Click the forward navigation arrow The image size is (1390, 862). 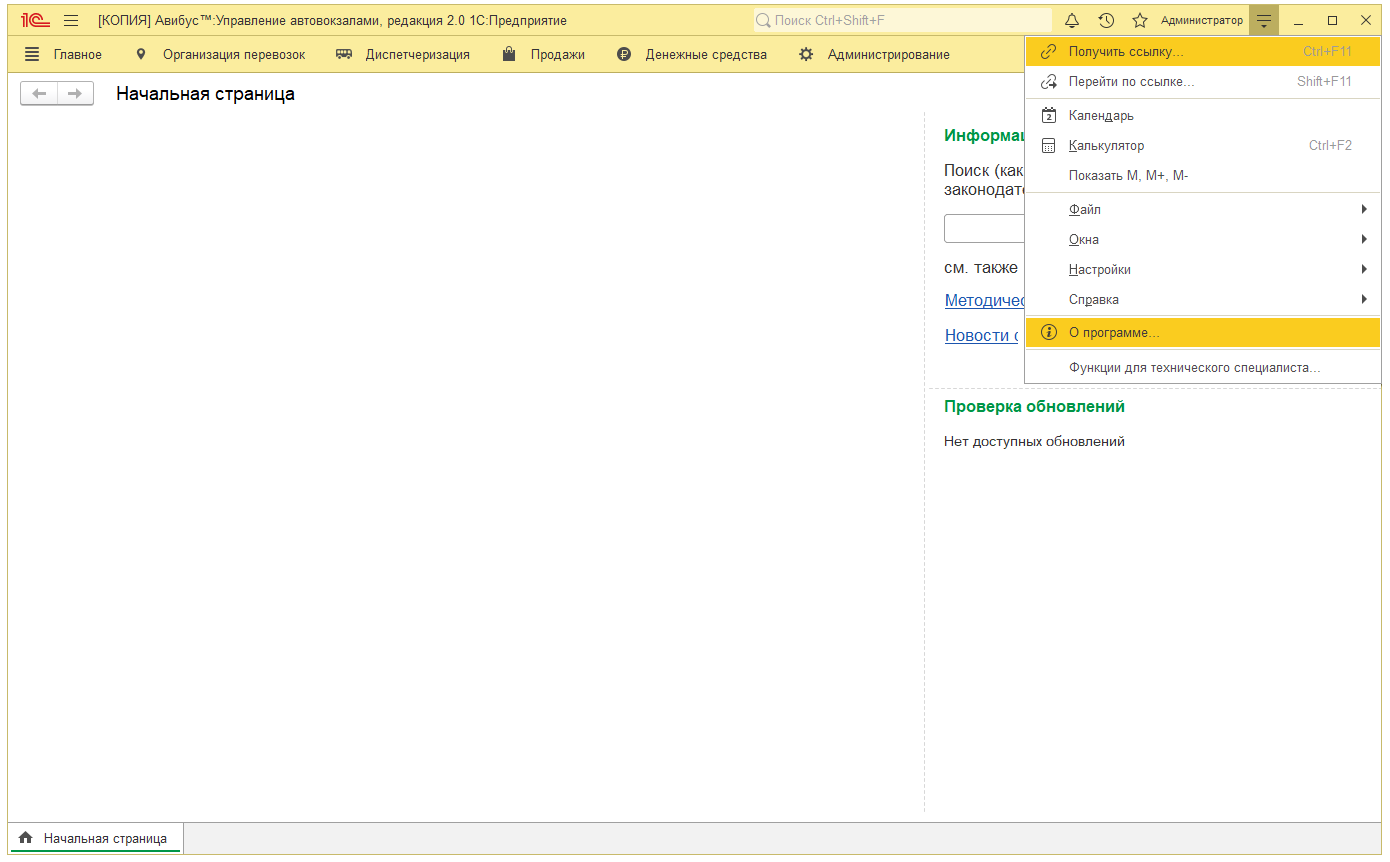pos(75,94)
